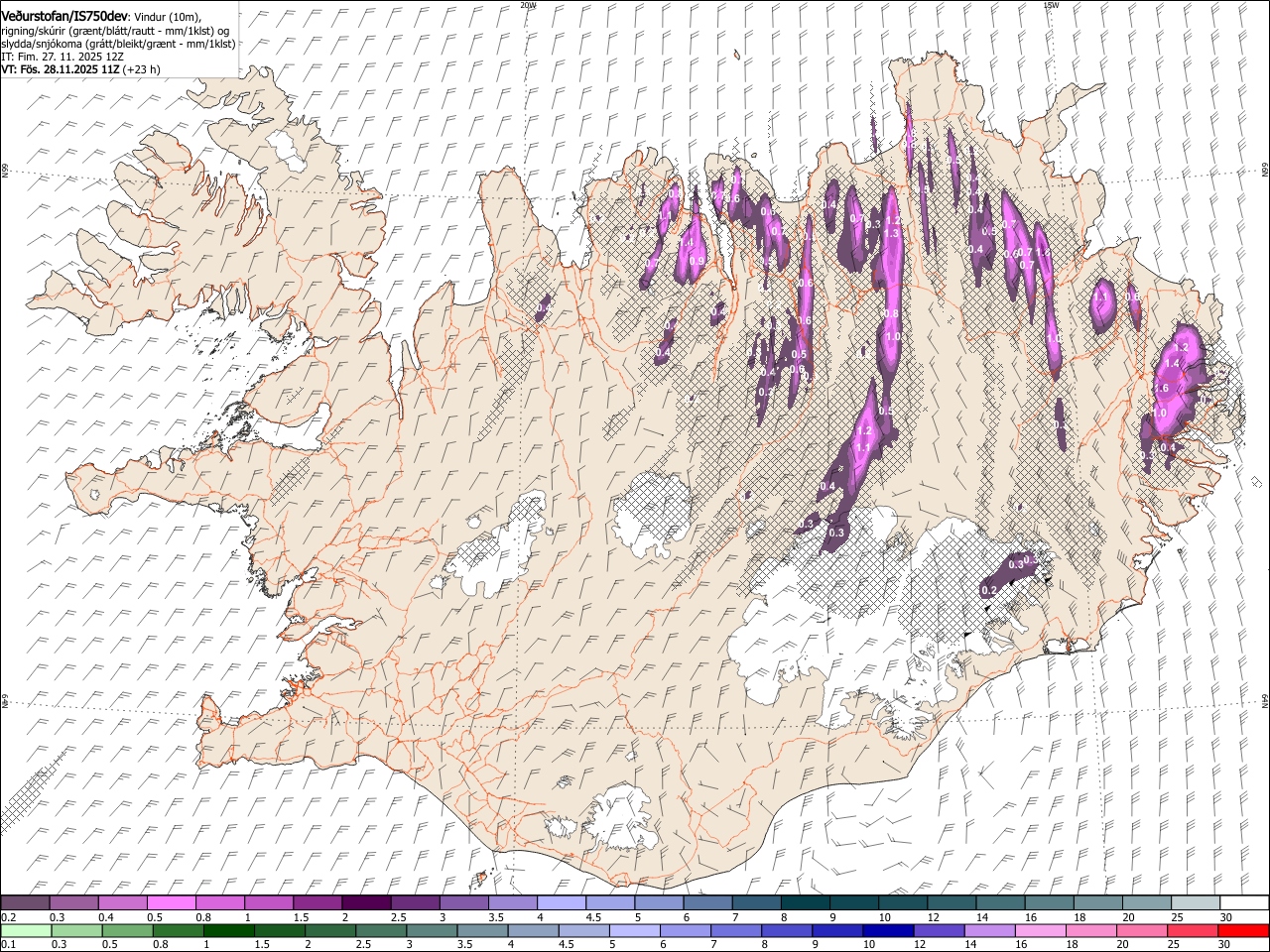Click the 1.6 value in the eastern snow patch

point(1162,389)
